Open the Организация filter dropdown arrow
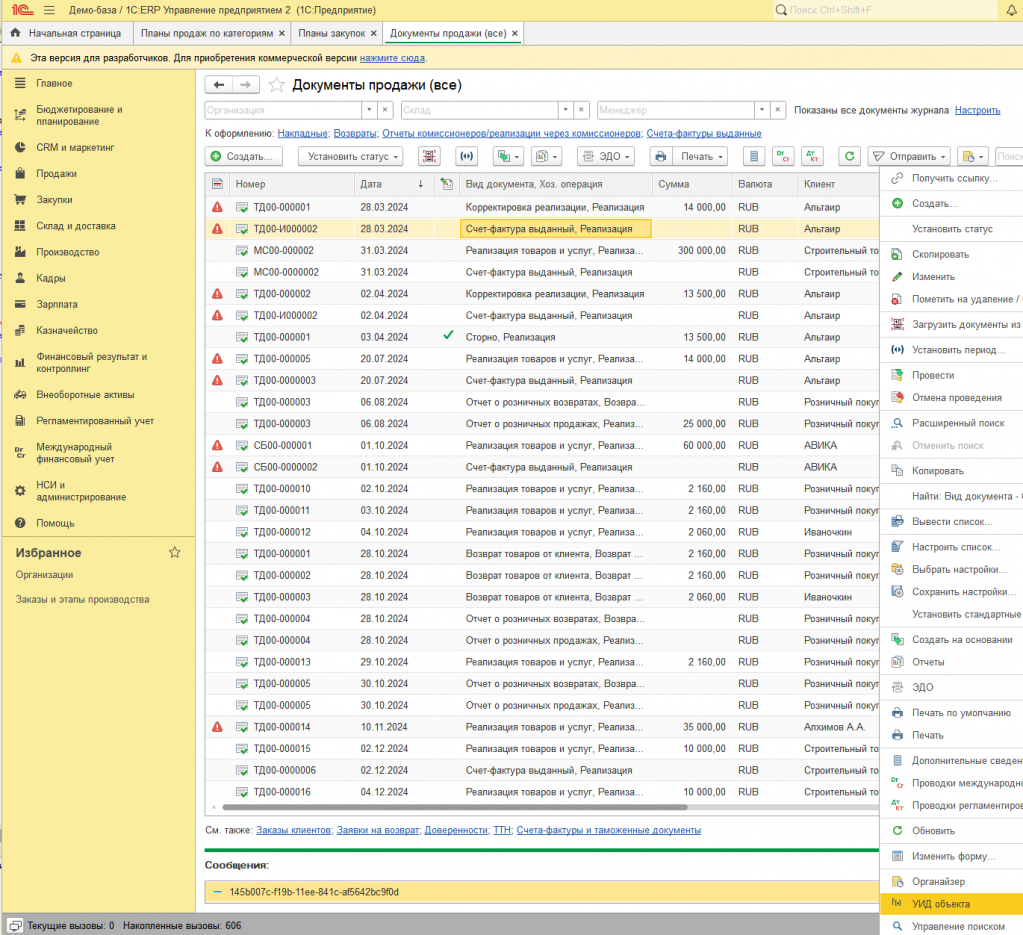1023x935 pixels. pos(369,110)
